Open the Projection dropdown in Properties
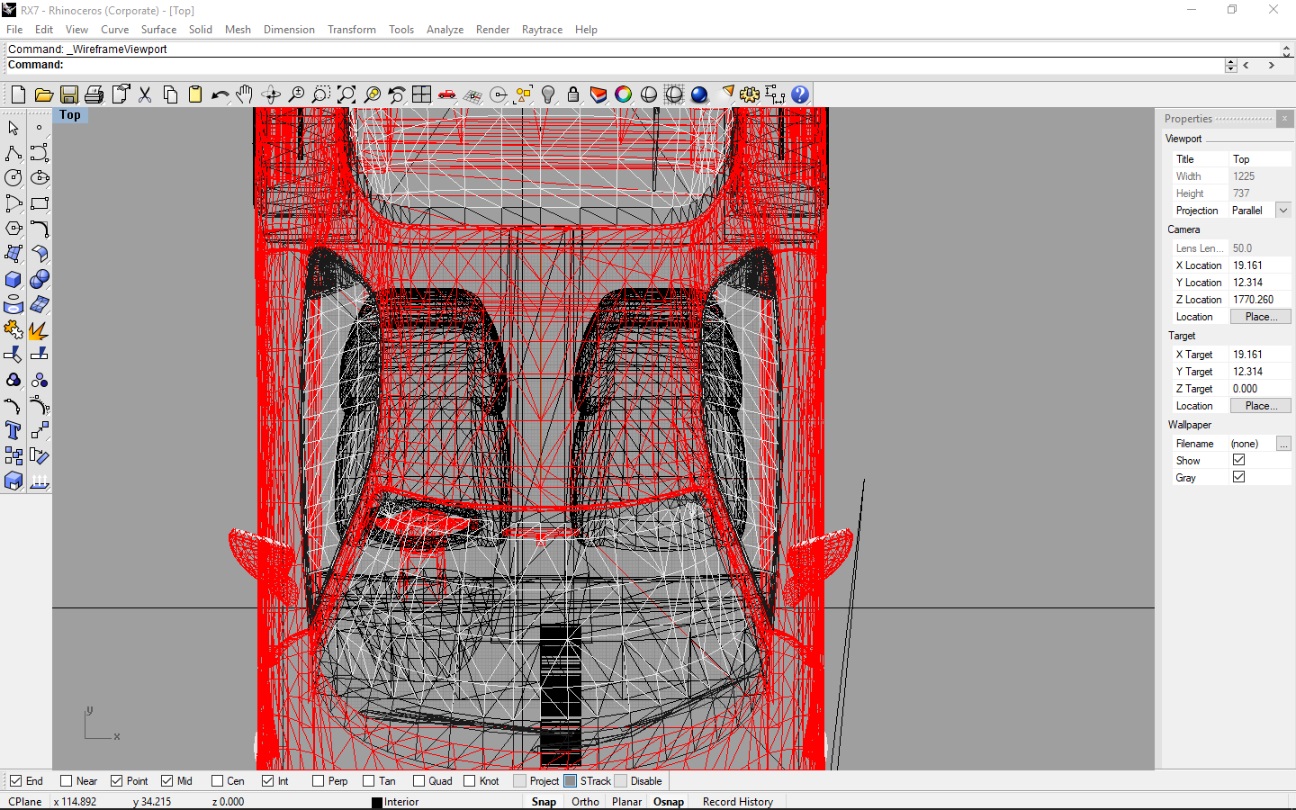 (1283, 210)
